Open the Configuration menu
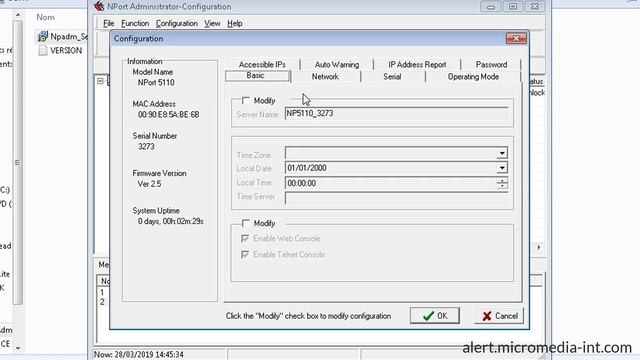The width and height of the screenshot is (640, 360). coord(177,23)
